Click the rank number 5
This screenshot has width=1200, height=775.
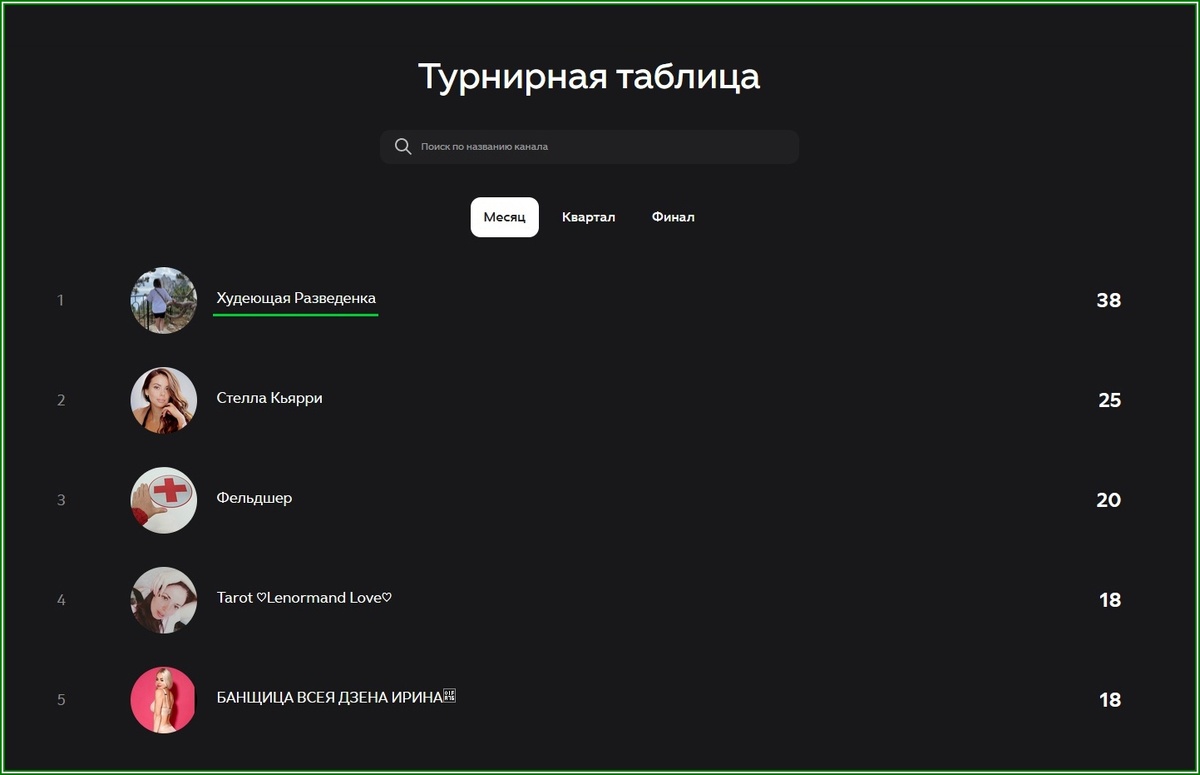click(60, 700)
